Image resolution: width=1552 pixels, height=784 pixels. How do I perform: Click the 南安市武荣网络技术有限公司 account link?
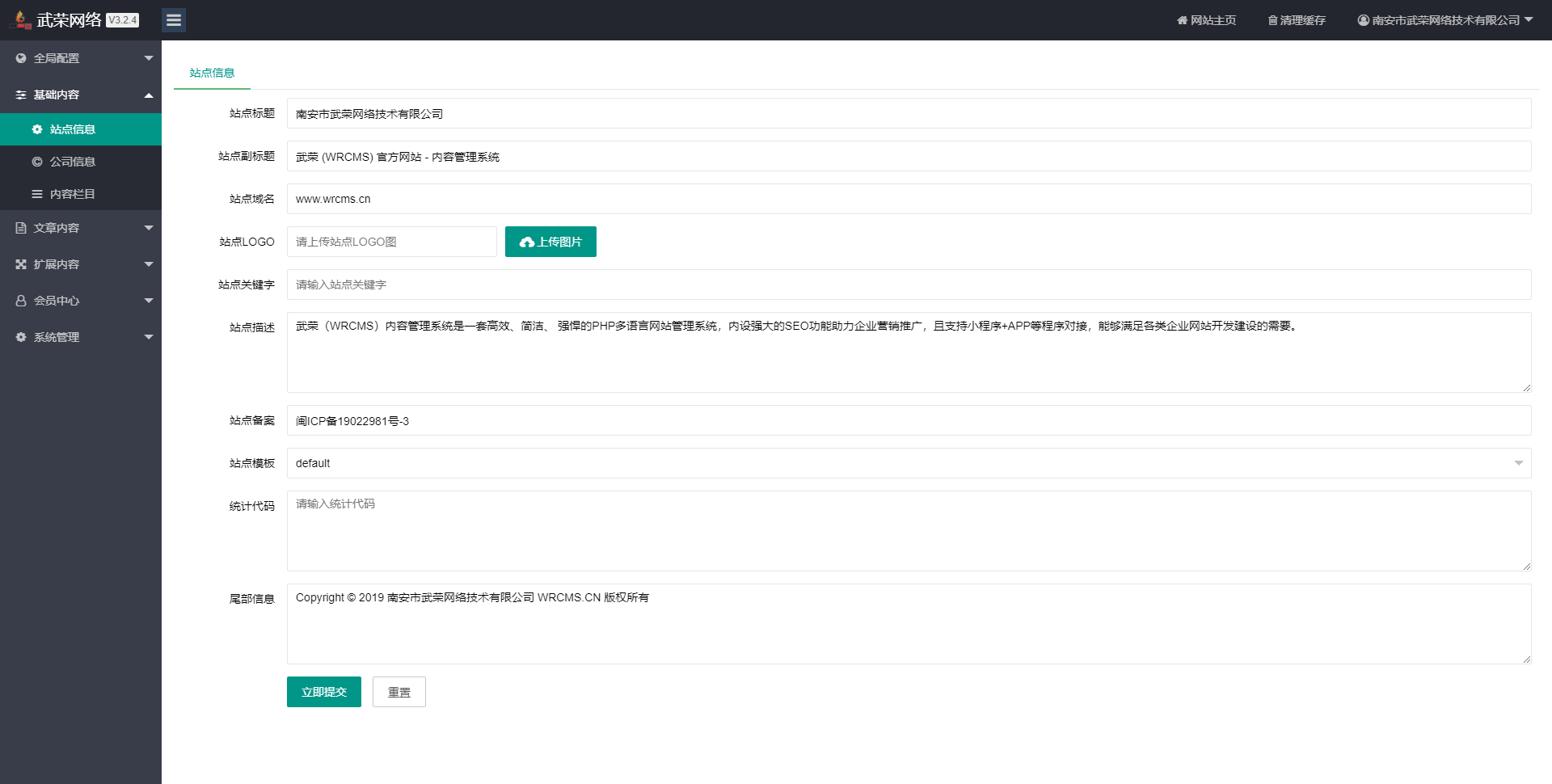pyautogui.click(x=1445, y=20)
